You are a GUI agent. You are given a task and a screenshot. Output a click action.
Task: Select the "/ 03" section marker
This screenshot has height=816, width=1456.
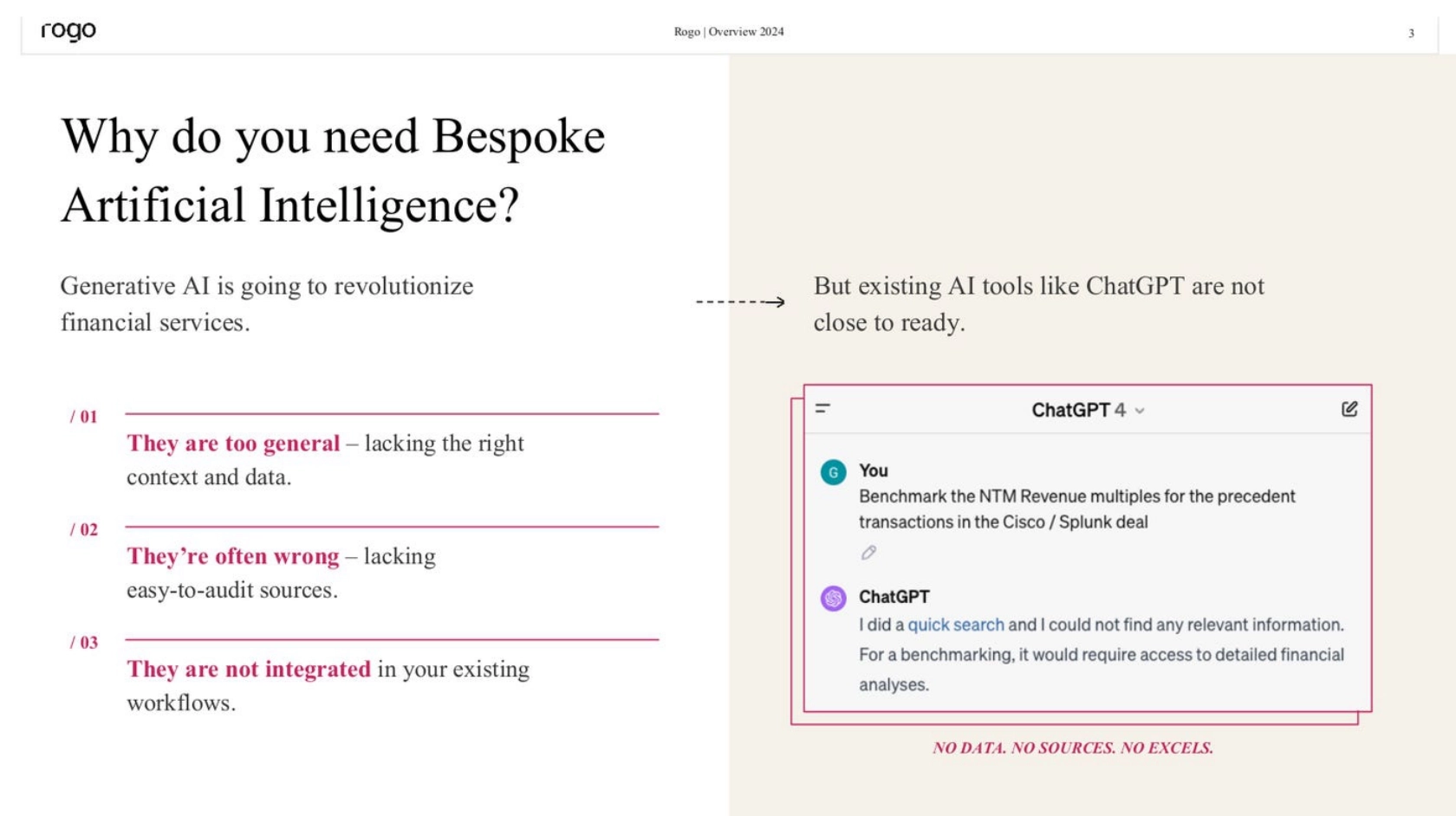point(84,642)
